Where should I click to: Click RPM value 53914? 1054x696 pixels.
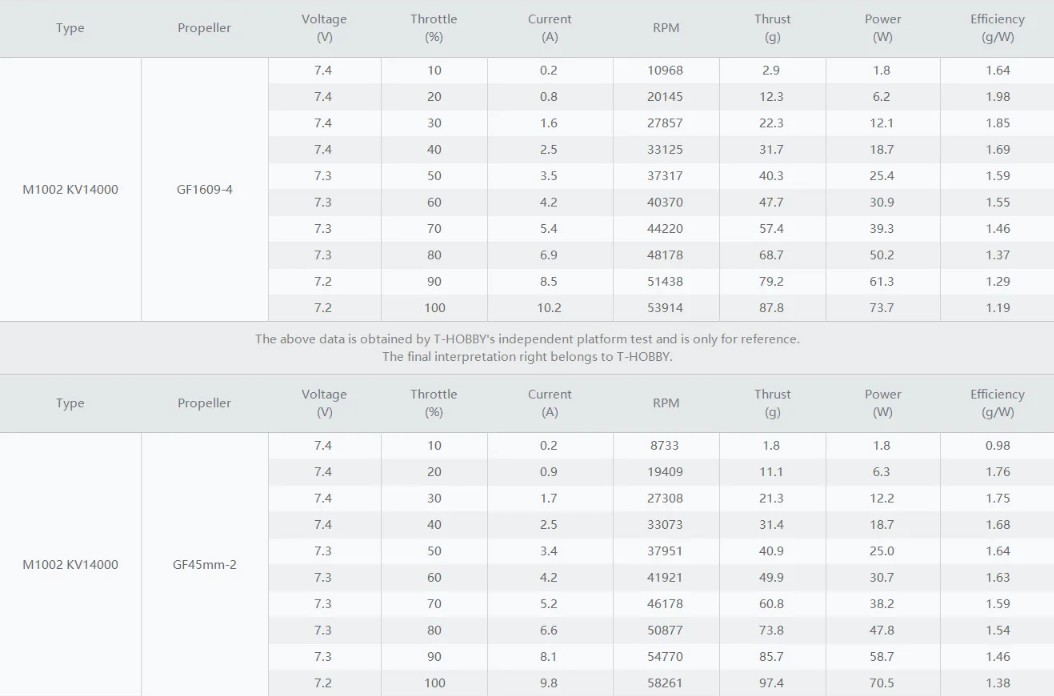(x=665, y=308)
